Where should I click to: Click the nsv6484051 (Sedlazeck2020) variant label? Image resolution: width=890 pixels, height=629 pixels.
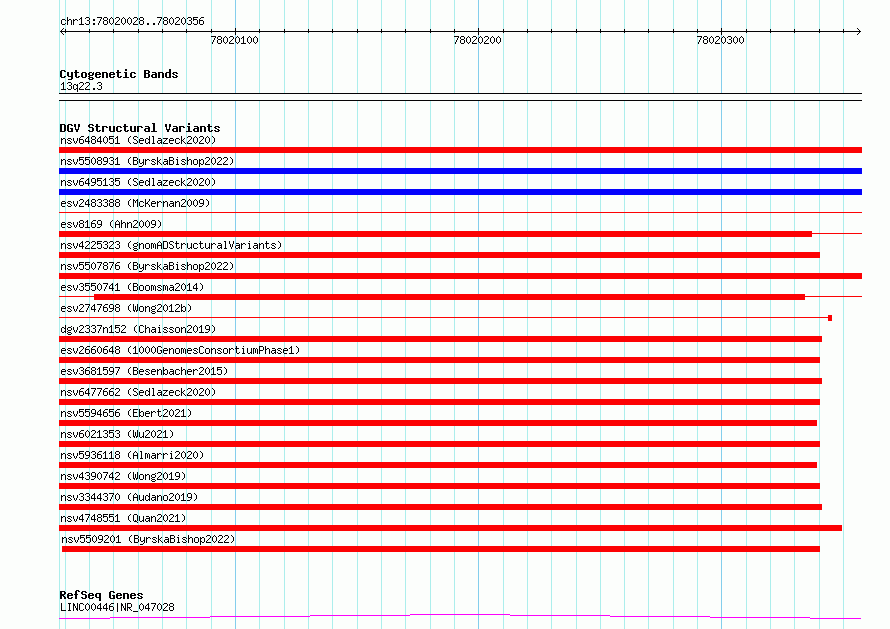138,140
